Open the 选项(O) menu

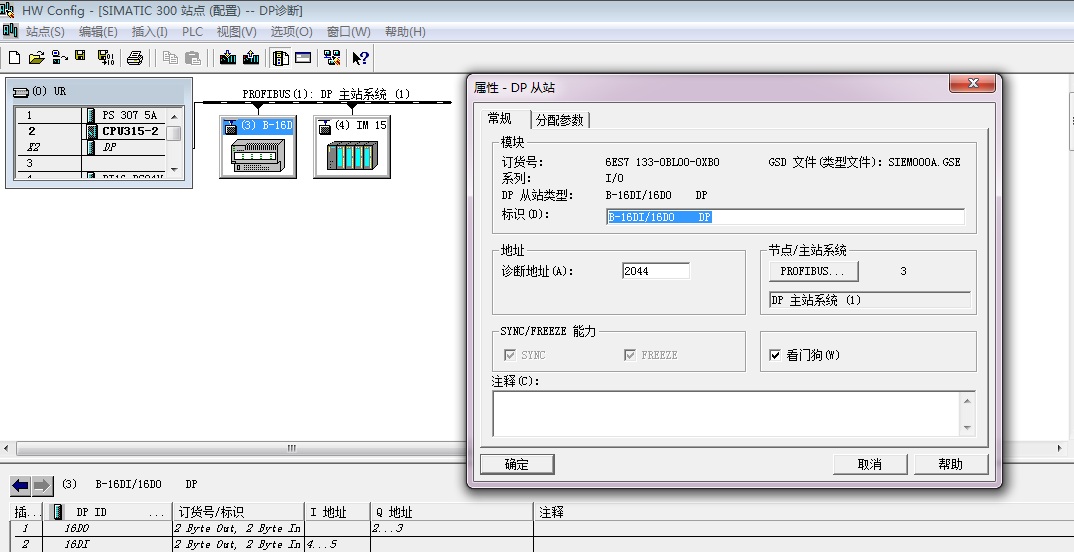291,32
